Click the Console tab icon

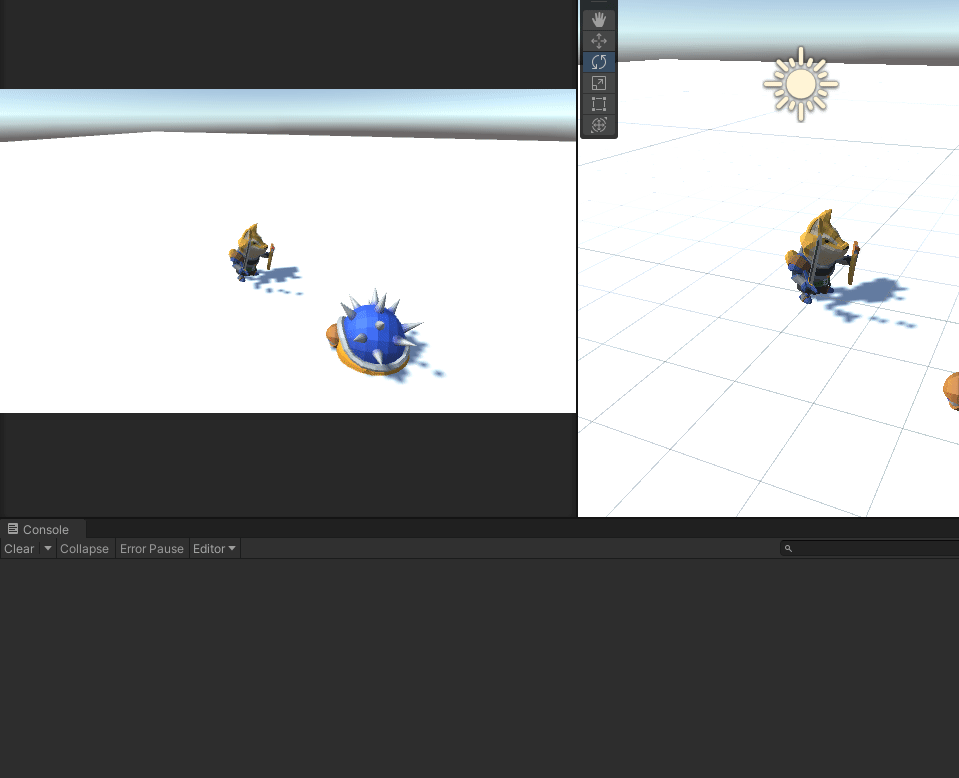(x=13, y=528)
